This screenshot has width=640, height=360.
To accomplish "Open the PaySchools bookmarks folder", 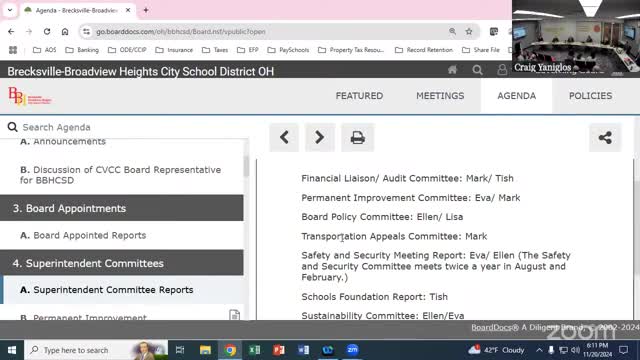I will 288,50.
